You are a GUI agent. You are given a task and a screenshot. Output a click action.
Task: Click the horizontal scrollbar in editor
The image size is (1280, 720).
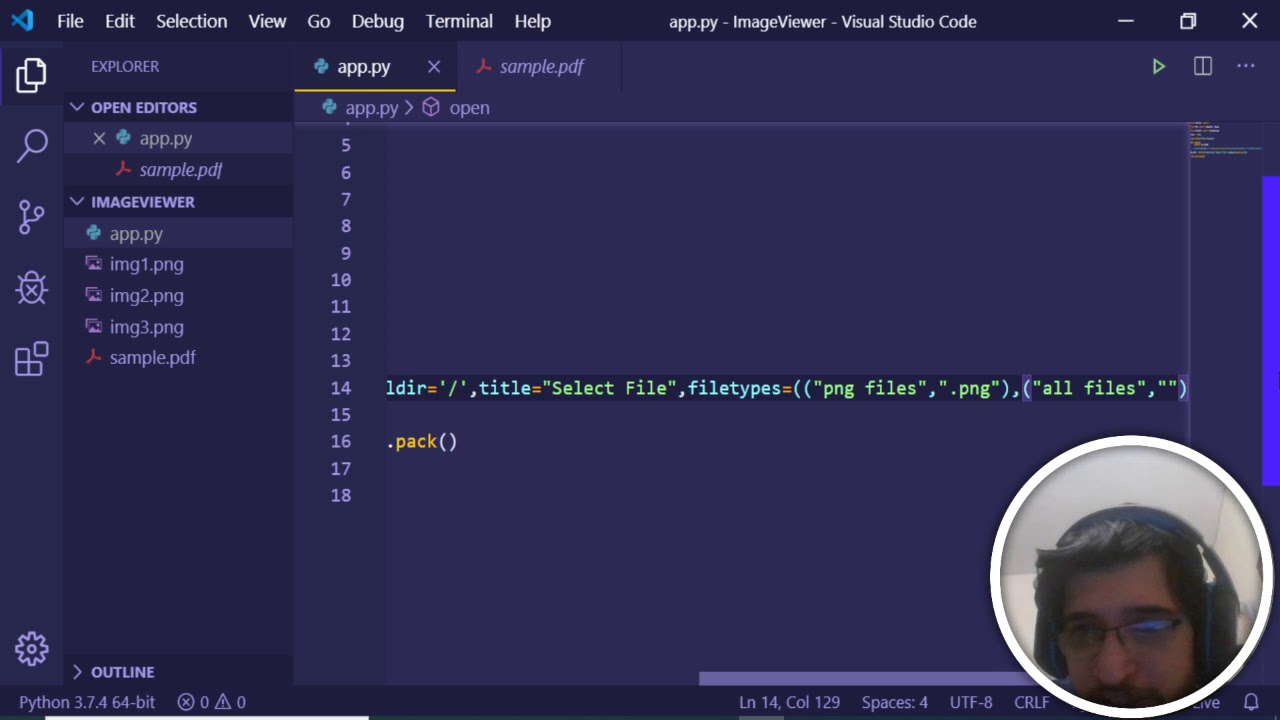coord(850,679)
